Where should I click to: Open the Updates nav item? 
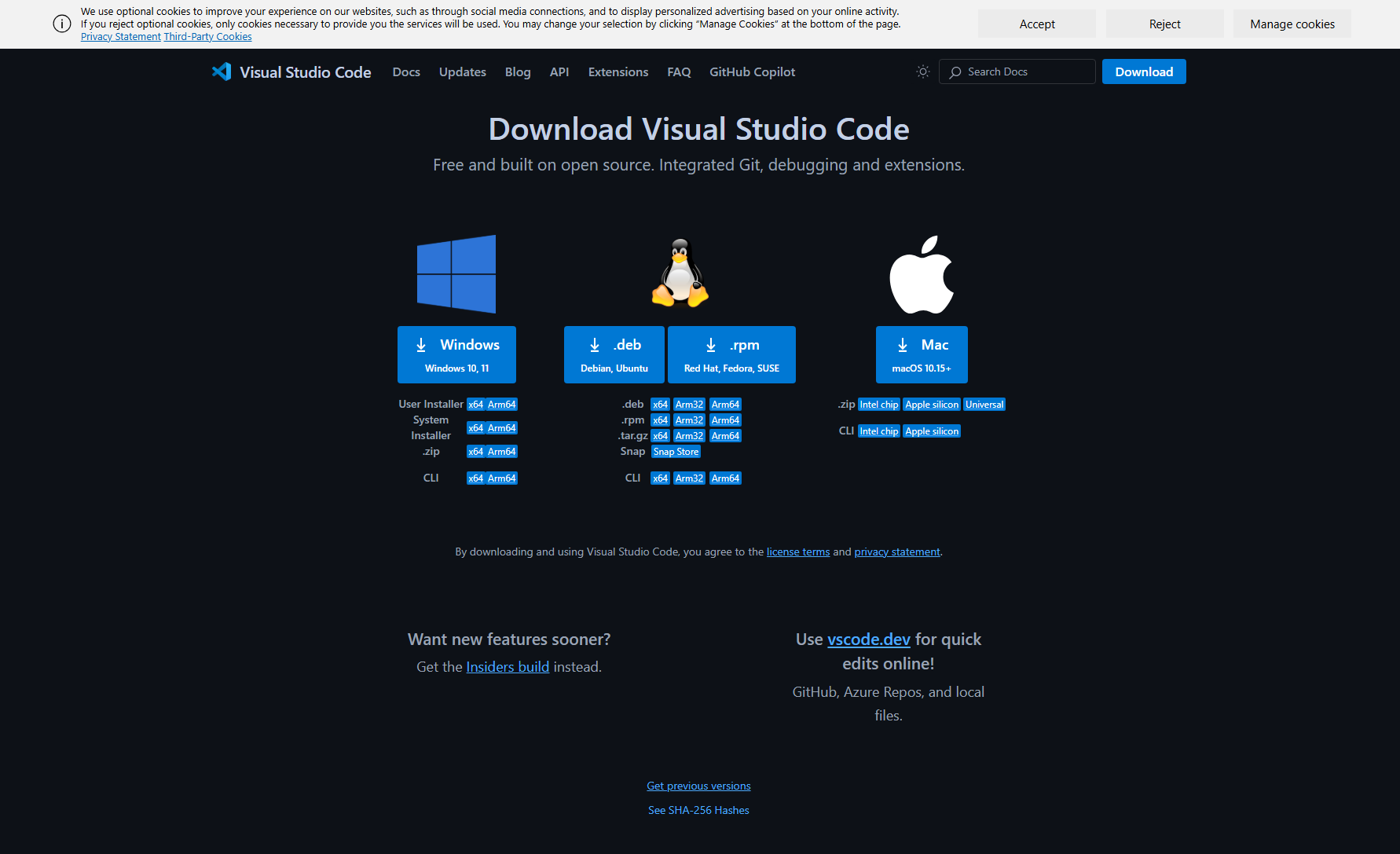tap(463, 71)
